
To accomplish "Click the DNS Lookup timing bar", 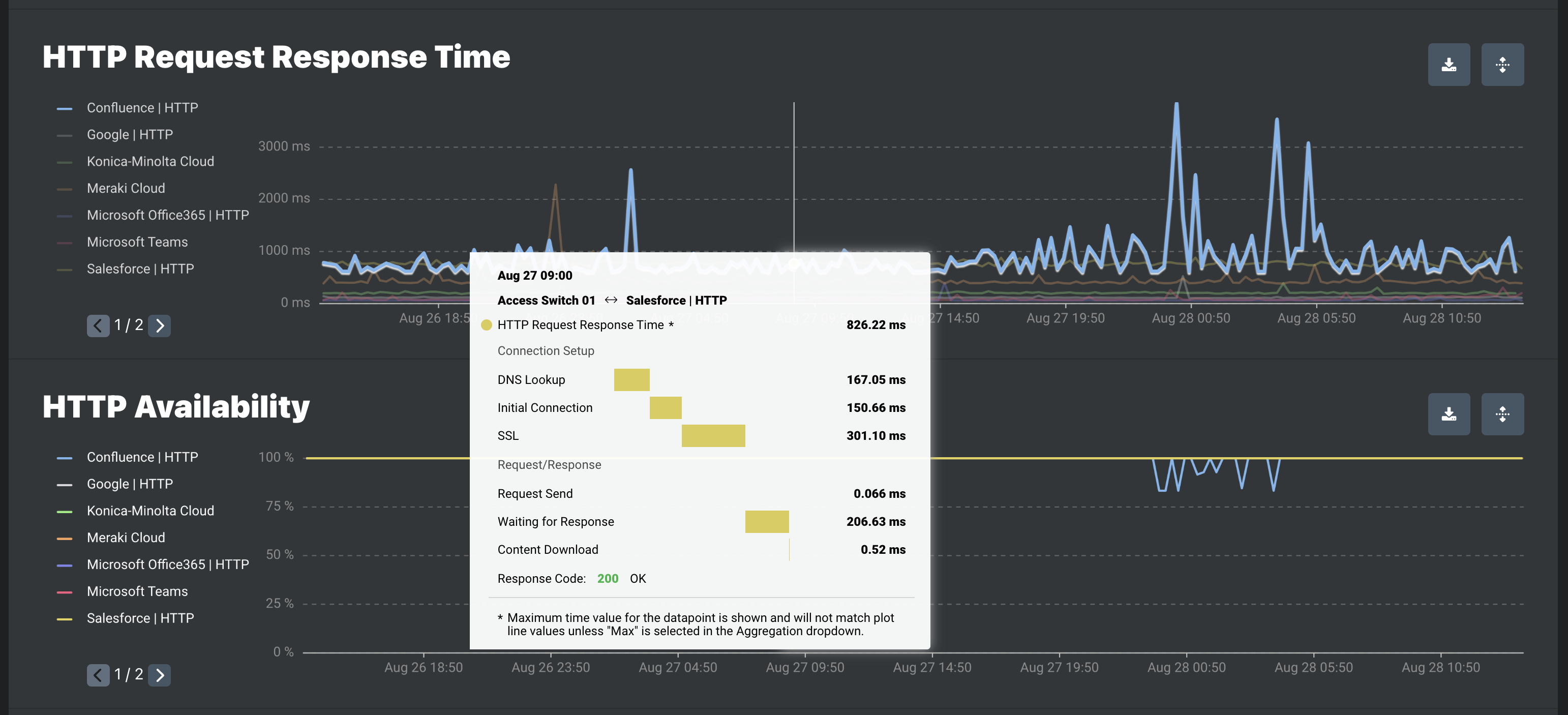I will tap(632, 379).
